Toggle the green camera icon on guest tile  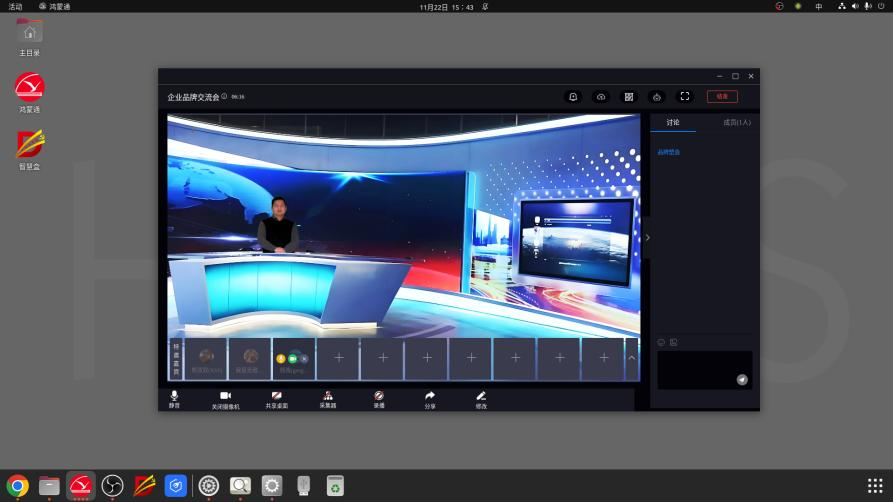click(x=292, y=358)
